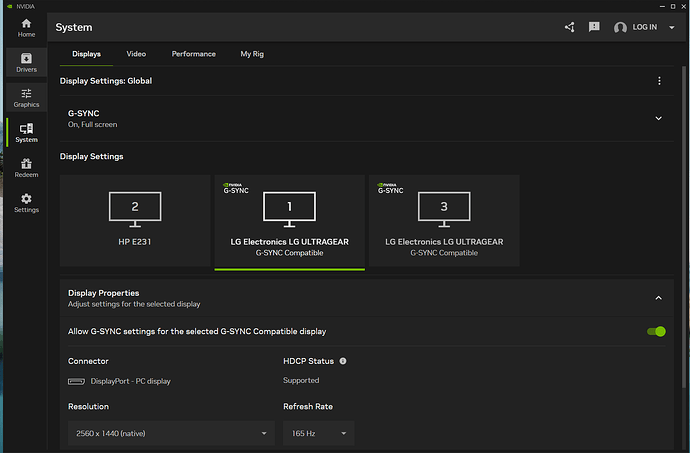Minimize the NVIDIA app window
The image size is (690, 453).
(662, 6)
